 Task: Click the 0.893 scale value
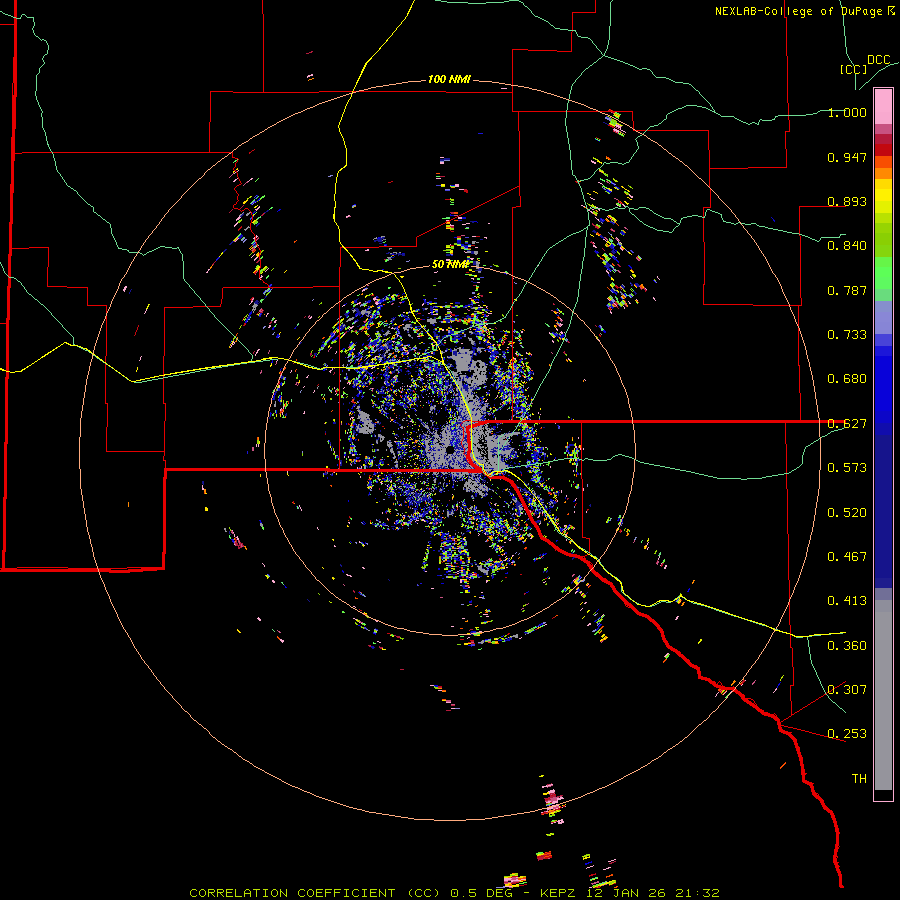tap(847, 201)
